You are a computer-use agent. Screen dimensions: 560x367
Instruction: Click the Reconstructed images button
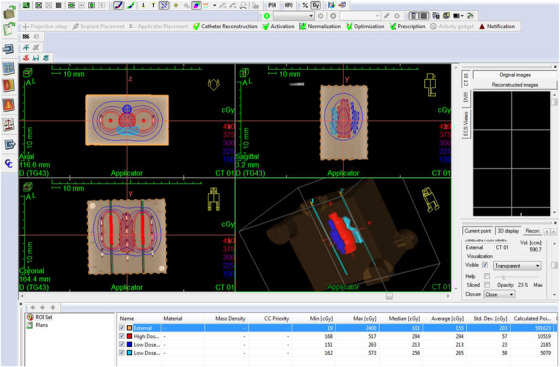pos(515,85)
